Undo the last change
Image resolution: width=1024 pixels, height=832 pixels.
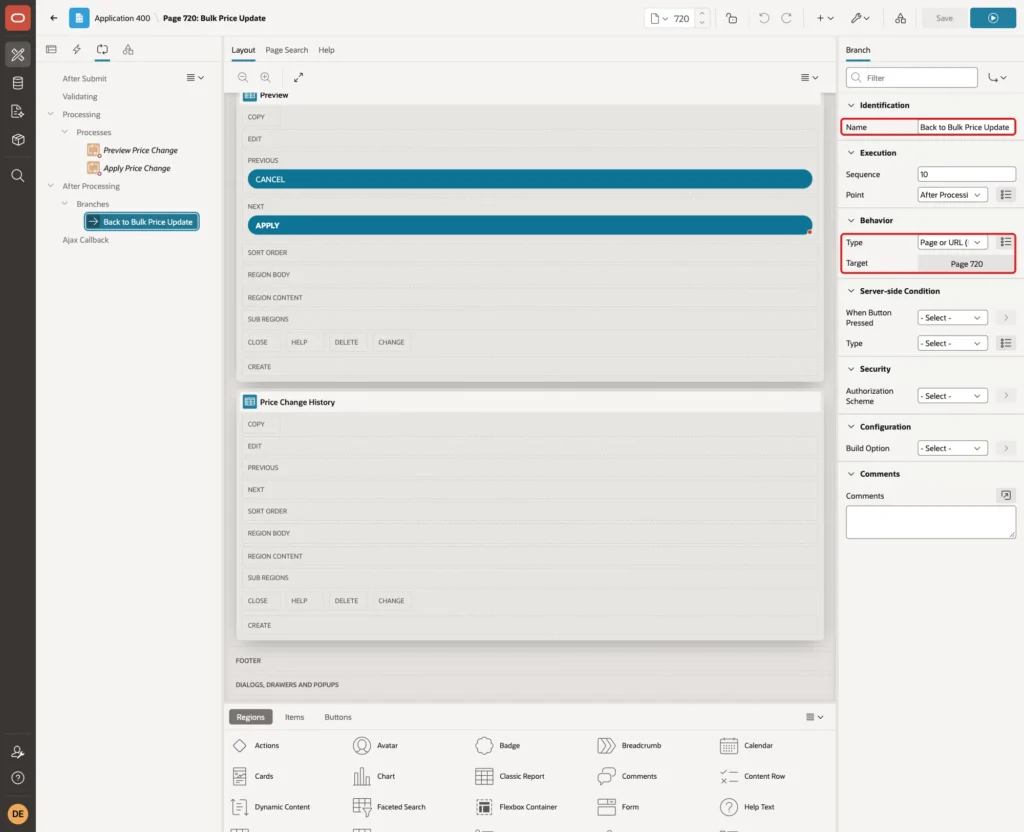pyautogui.click(x=764, y=18)
